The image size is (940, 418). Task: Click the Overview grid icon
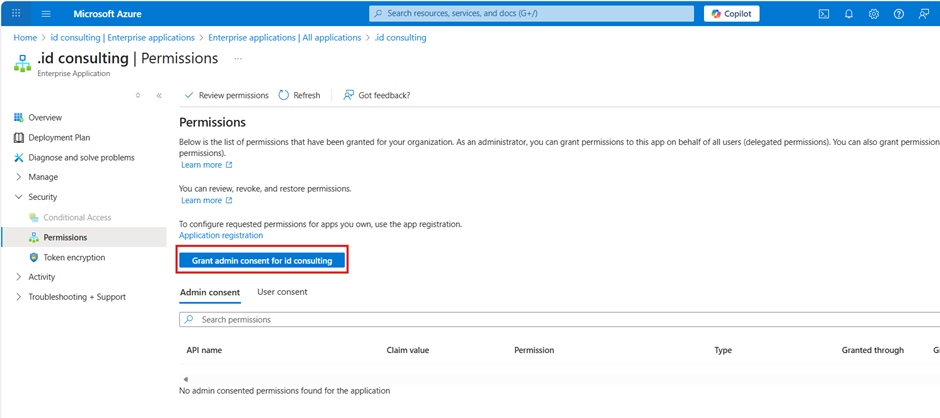pos(18,118)
